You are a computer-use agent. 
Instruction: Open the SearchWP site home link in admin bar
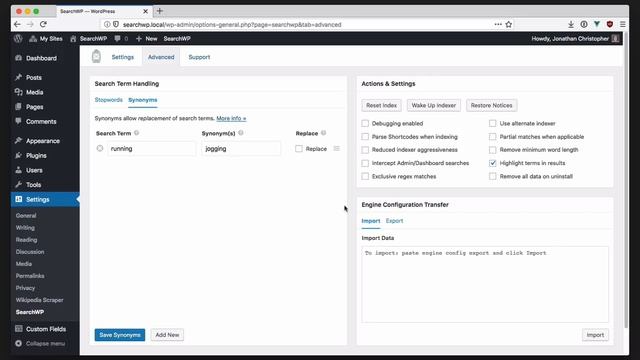[89, 39]
